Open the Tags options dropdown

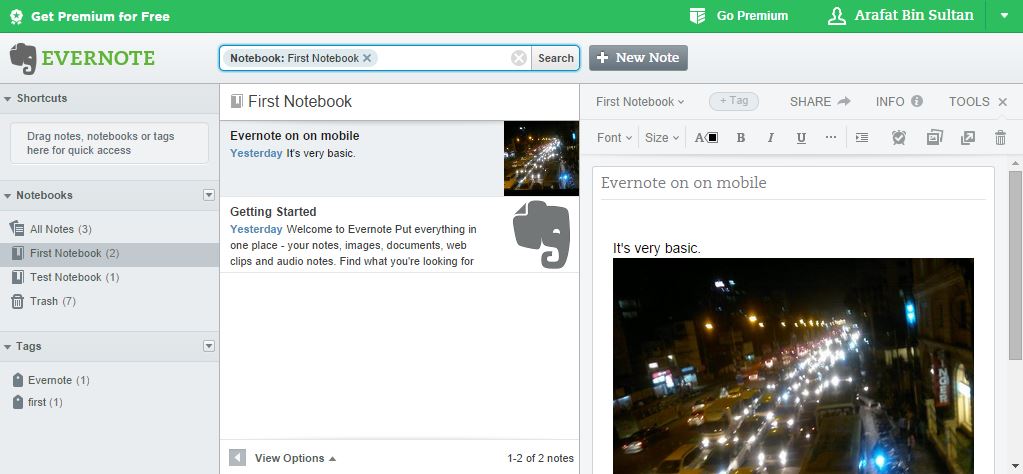point(209,346)
